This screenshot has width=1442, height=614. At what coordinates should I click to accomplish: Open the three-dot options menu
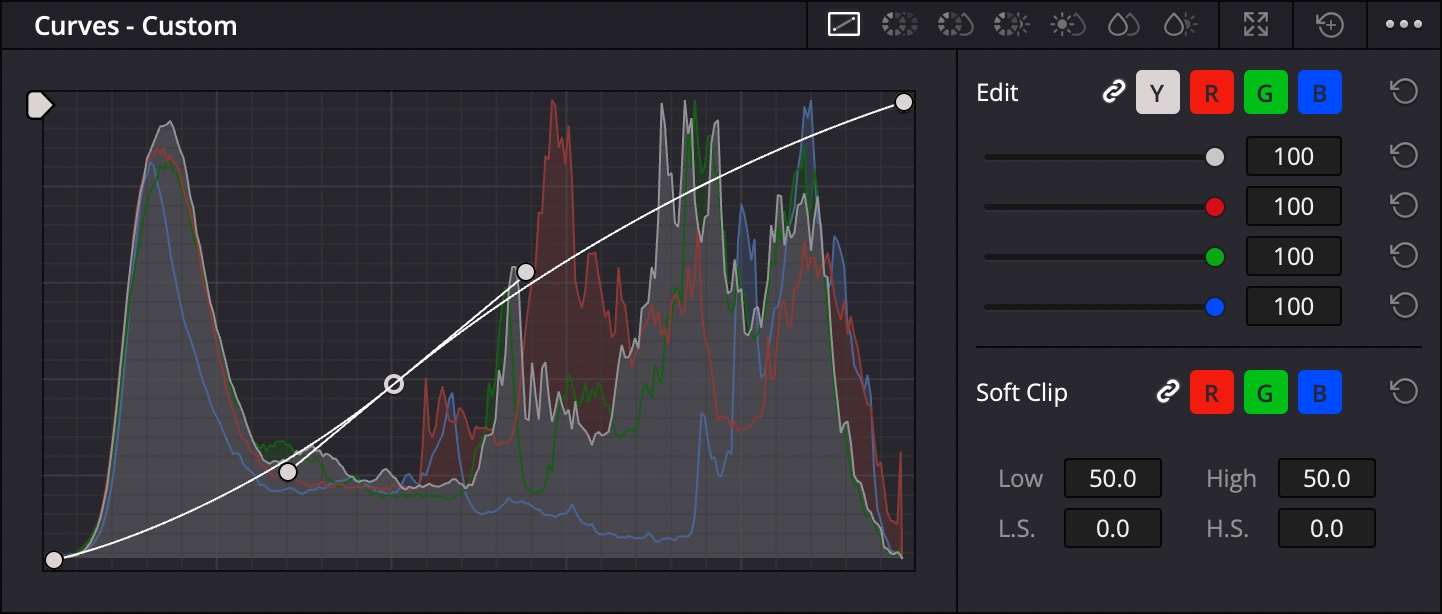tap(1403, 25)
